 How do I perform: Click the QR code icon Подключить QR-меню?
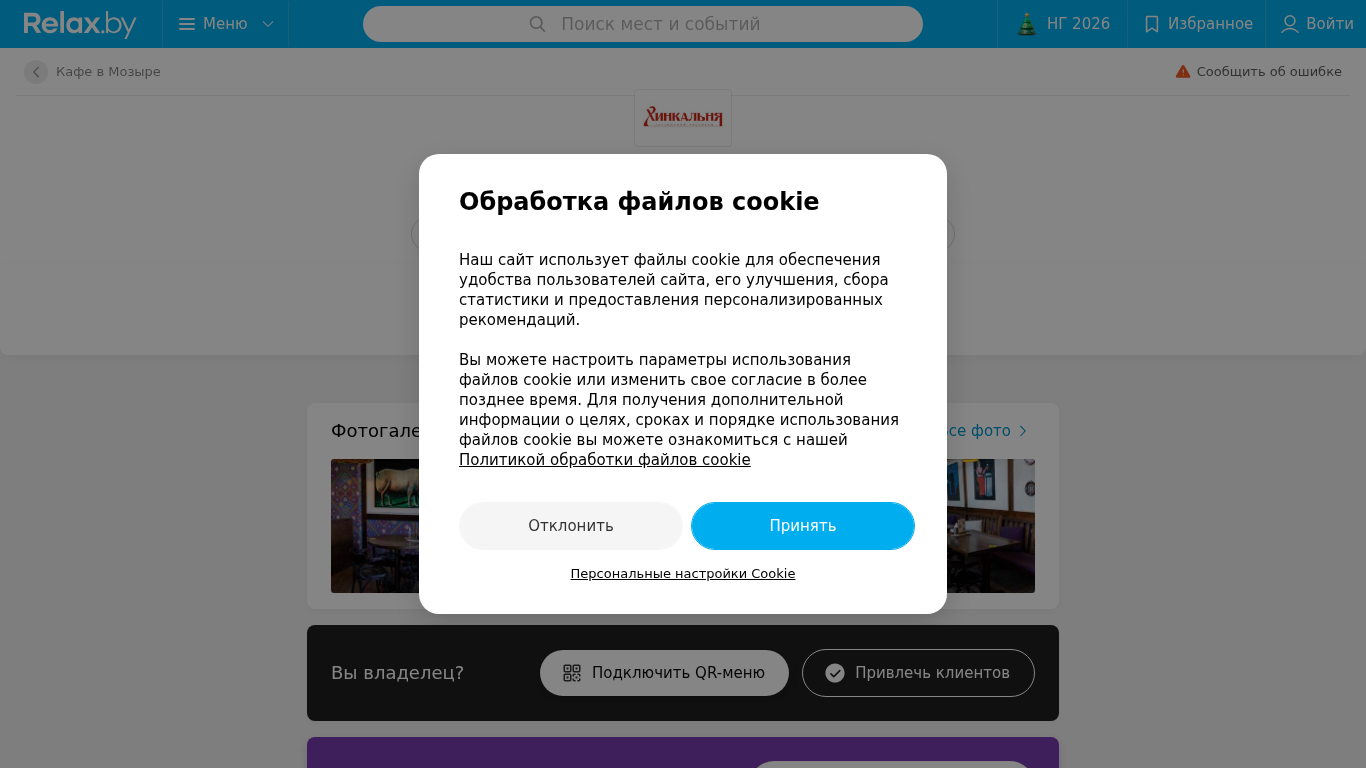pos(572,673)
